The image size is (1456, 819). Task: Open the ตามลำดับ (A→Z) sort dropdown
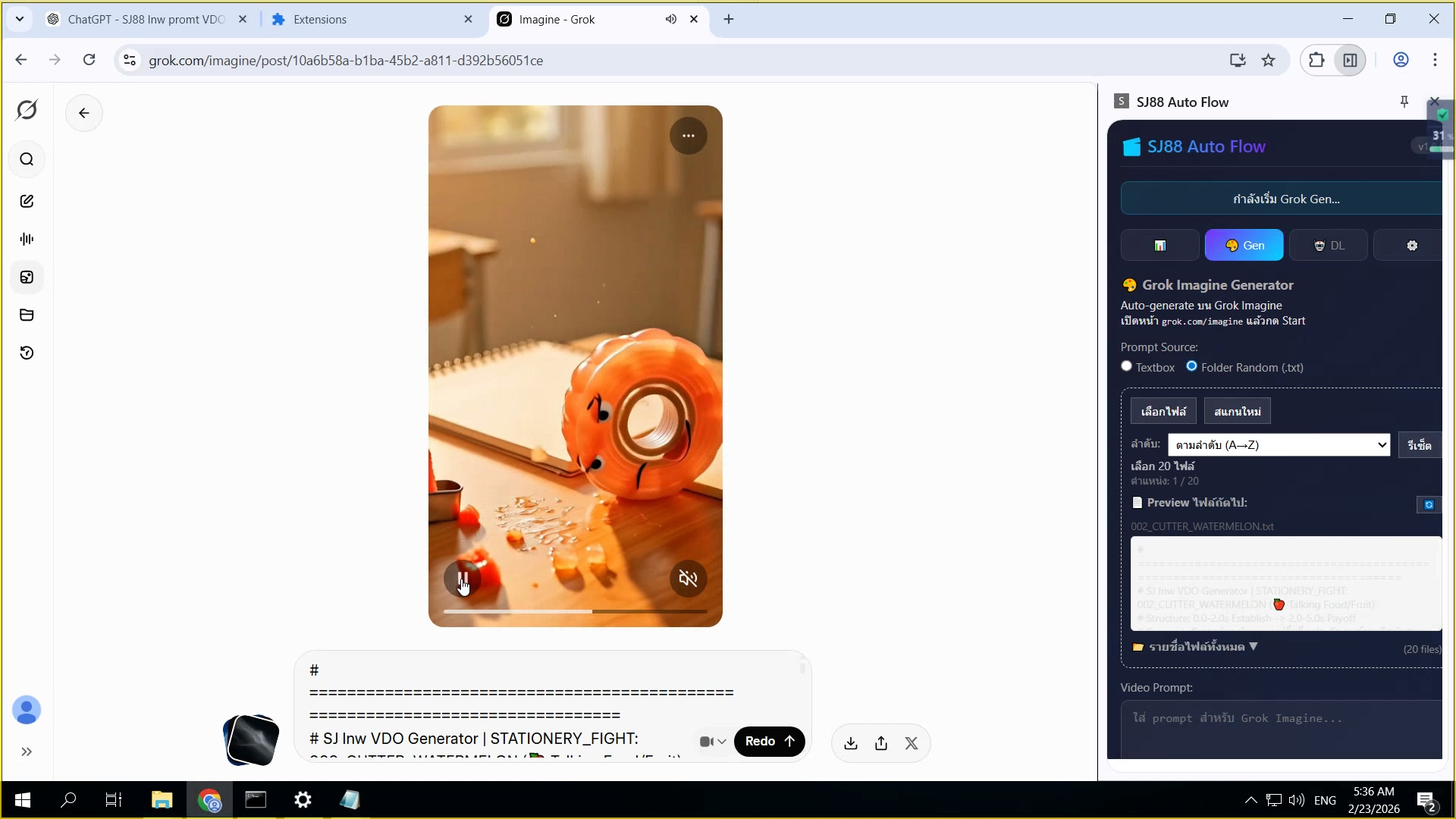[1278, 444]
